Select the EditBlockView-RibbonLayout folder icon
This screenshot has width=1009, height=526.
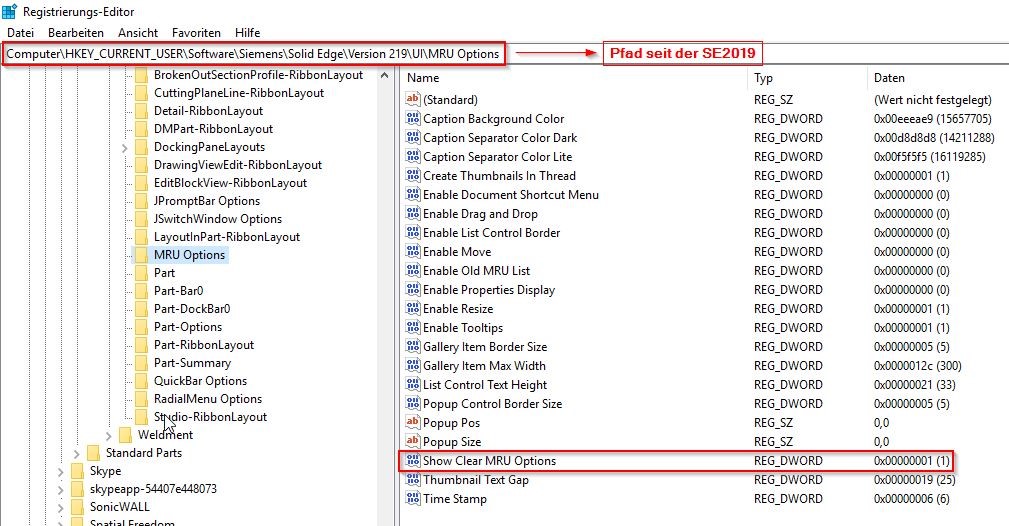tap(142, 183)
